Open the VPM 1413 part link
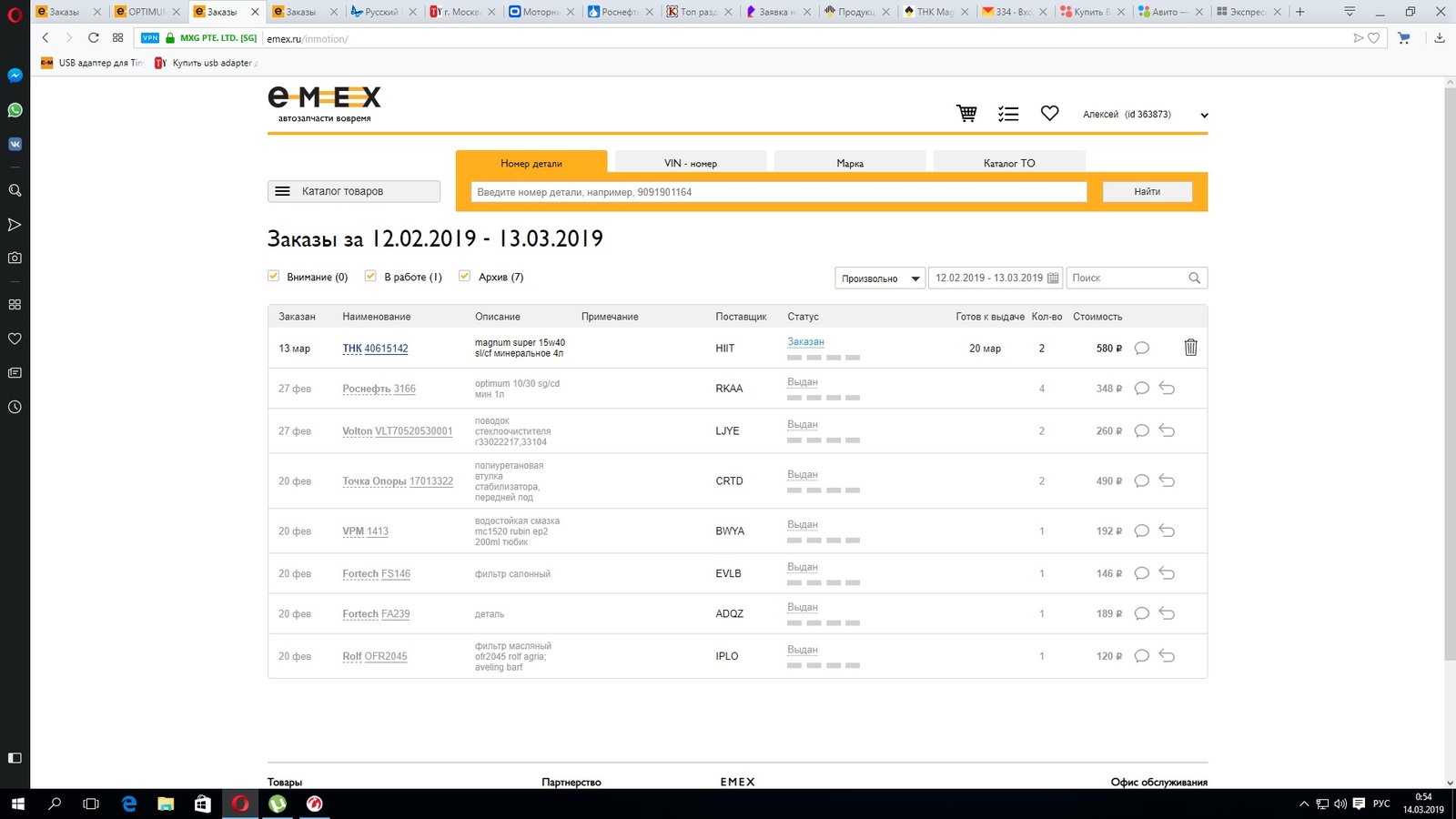Image resolution: width=1456 pixels, height=819 pixels. point(365,531)
